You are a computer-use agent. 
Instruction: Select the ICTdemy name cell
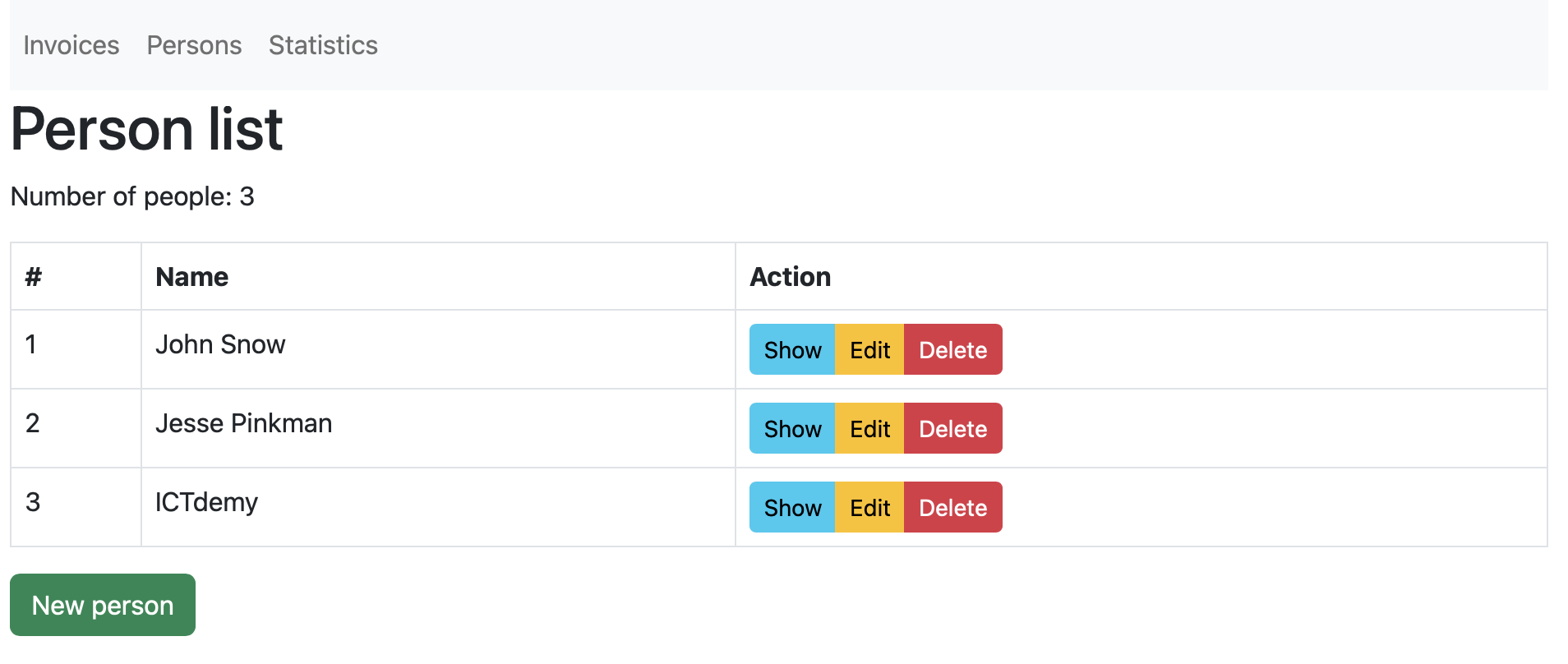click(x=206, y=502)
